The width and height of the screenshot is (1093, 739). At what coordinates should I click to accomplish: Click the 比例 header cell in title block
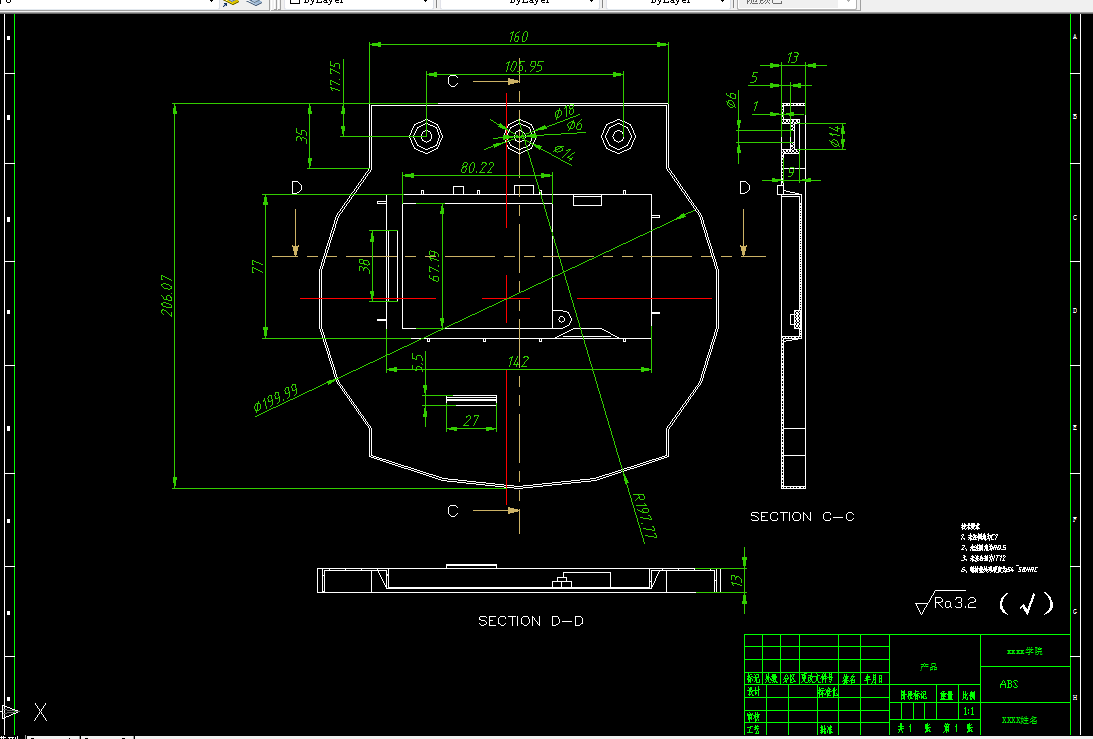969,695
